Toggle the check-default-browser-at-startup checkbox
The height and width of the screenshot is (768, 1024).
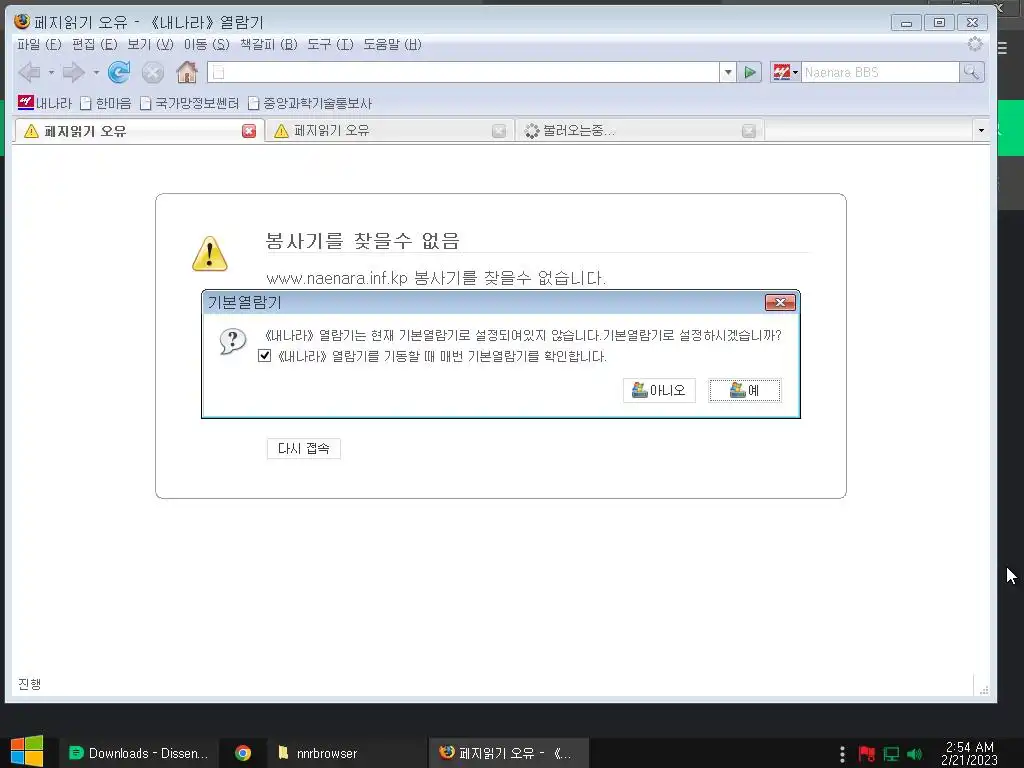264,356
